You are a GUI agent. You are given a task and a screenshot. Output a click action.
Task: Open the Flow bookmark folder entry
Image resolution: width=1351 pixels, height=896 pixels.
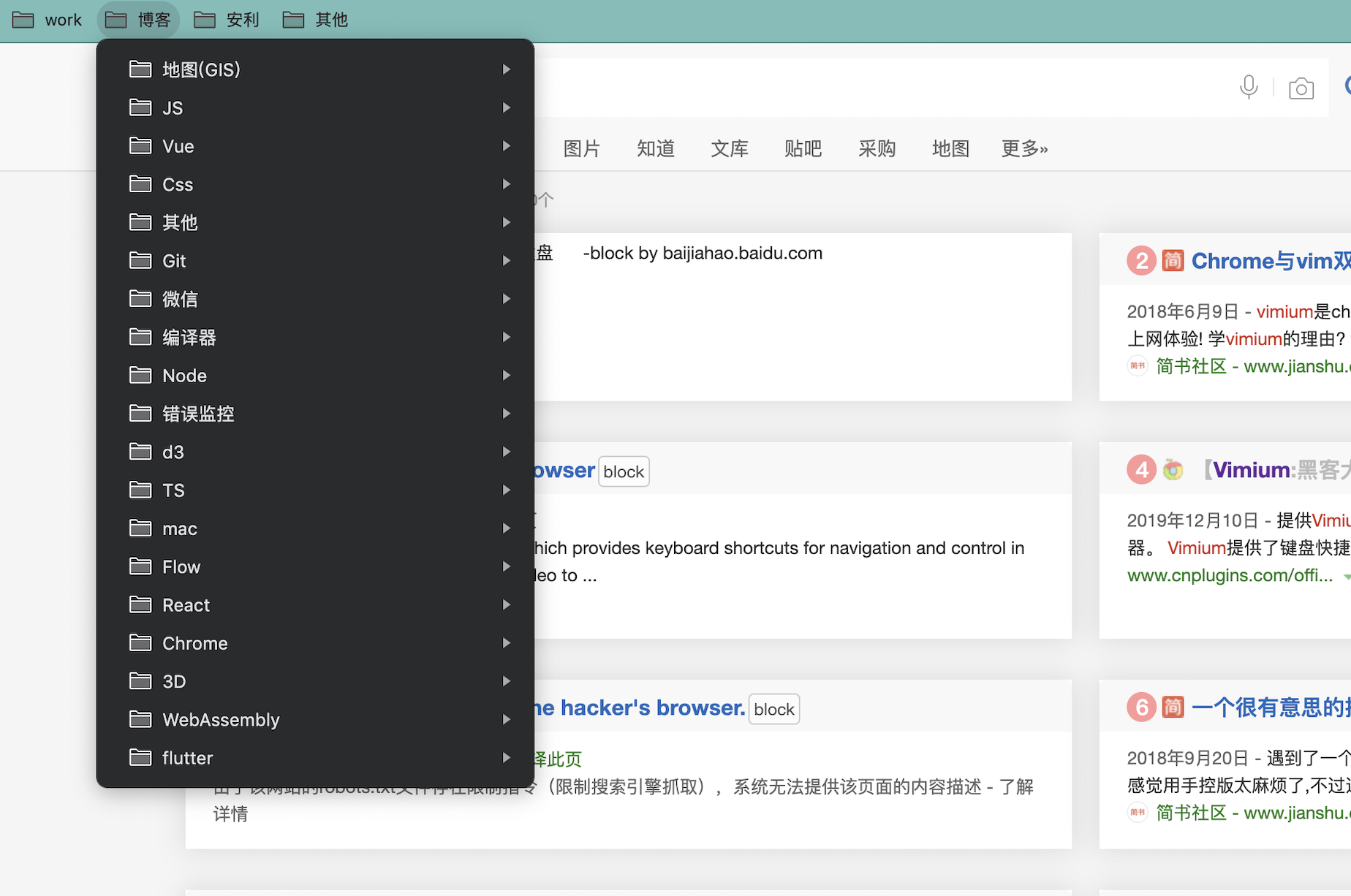315,567
